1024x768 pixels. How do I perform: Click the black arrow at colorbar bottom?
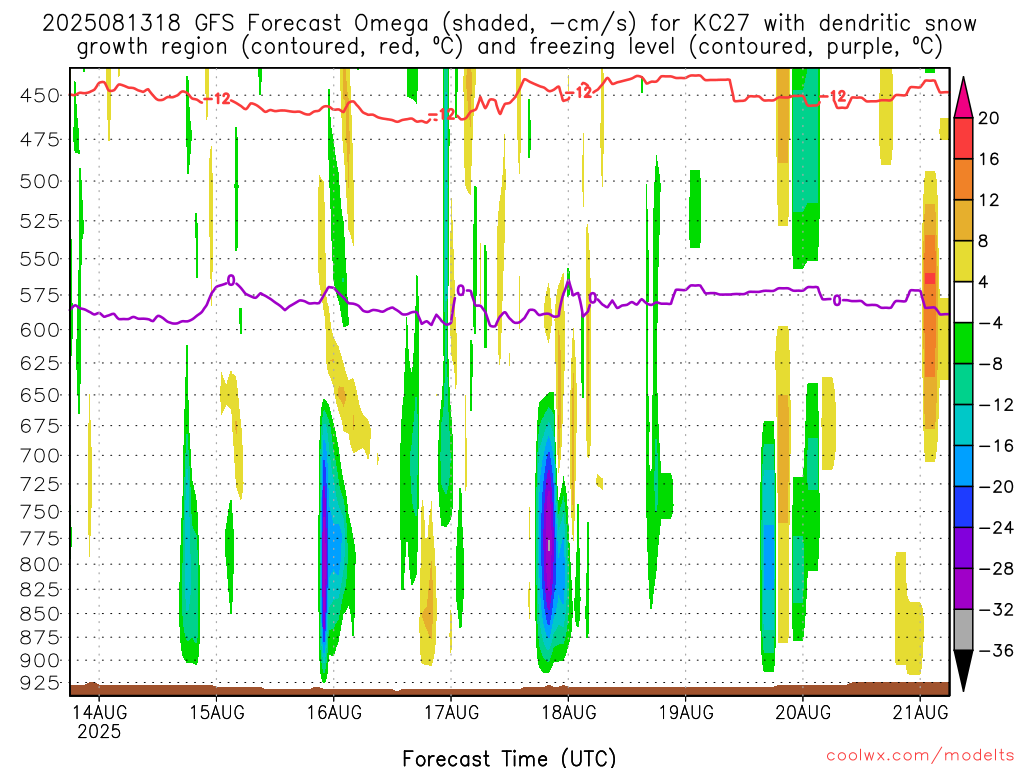point(963,671)
